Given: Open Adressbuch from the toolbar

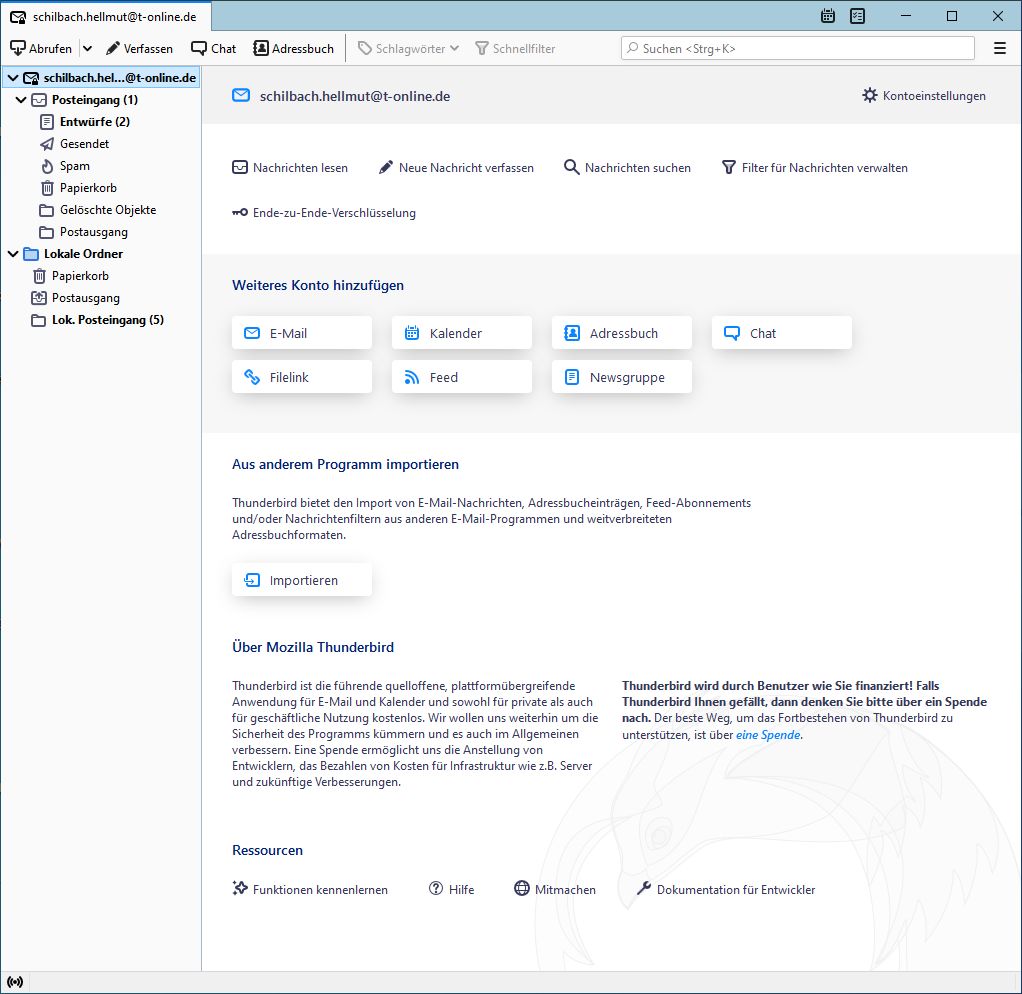Looking at the screenshot, I should click(293, 48).
